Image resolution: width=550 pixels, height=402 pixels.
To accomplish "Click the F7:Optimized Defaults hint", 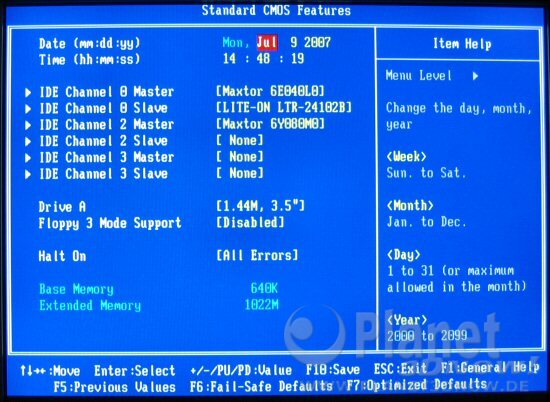I will pos(416,384).
